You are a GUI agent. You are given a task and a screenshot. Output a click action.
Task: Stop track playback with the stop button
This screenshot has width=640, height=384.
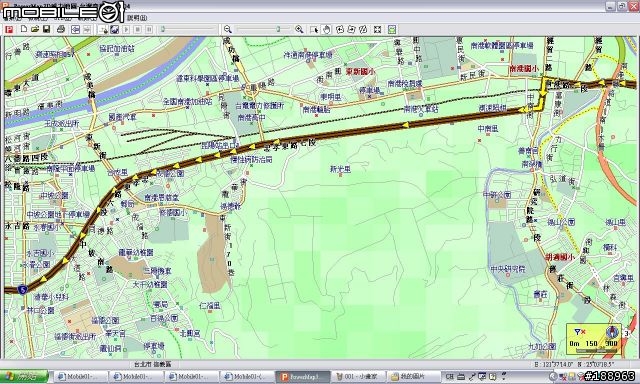pos(138,29)
